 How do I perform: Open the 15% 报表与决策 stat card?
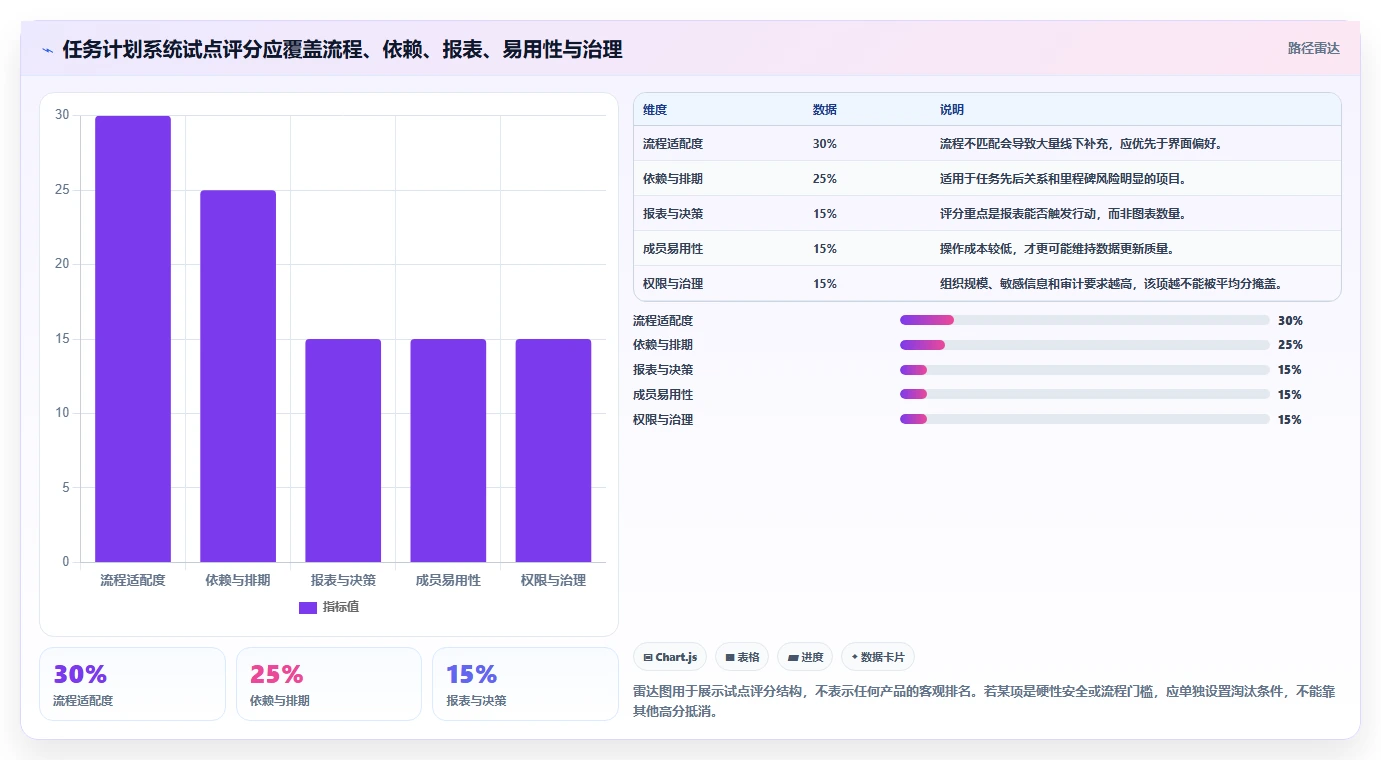(525, 684)
